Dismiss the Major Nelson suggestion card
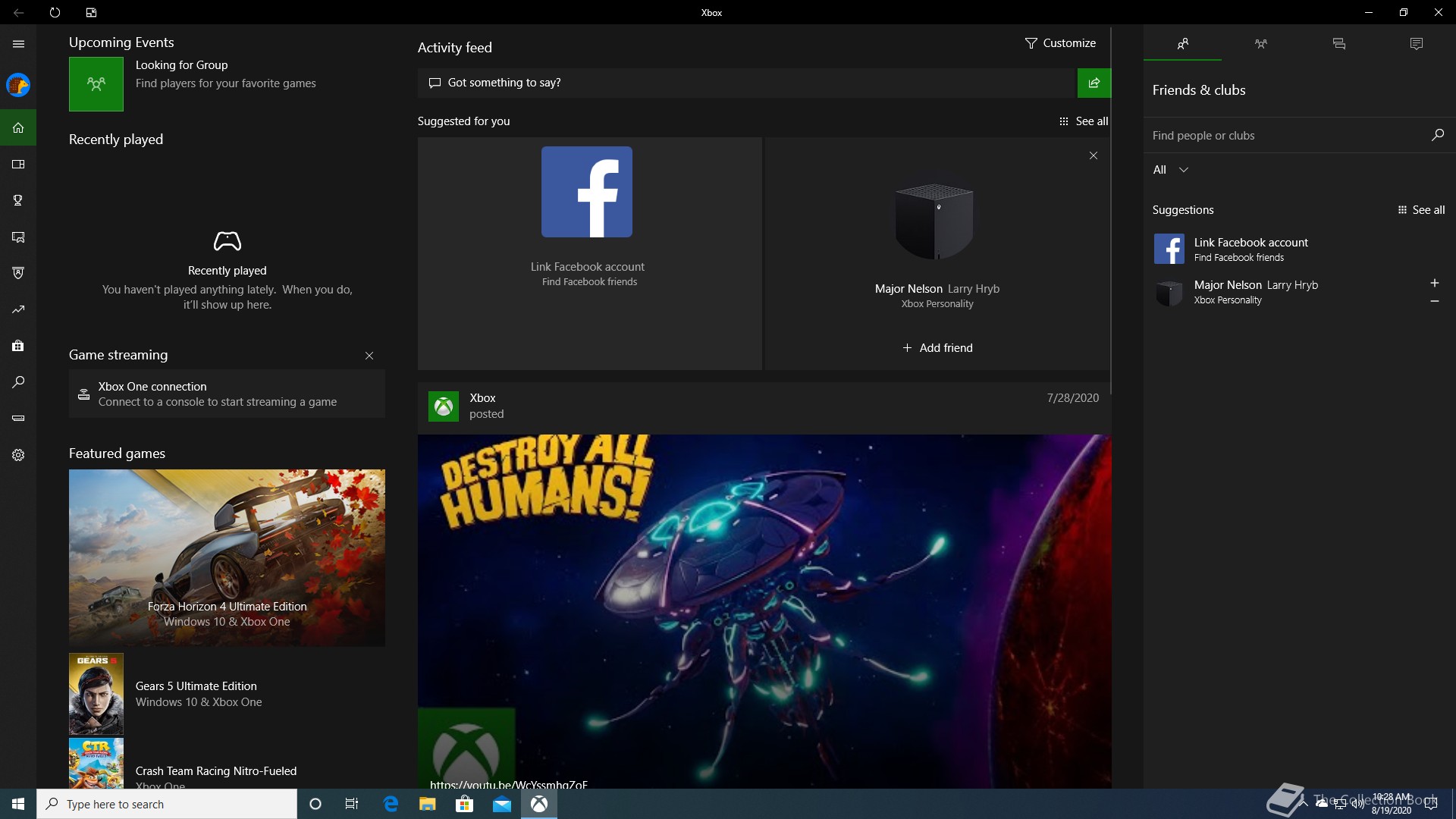1456x819 pixels. pyautogui.click(x=1093, y=155)
